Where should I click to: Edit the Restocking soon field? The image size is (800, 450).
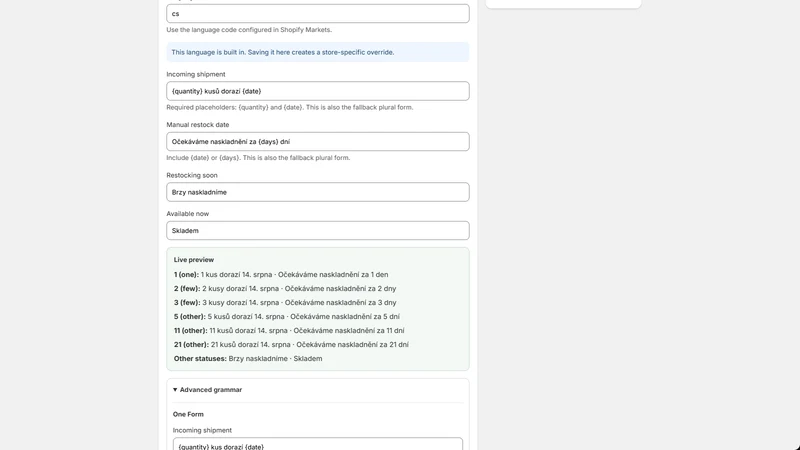click(317, 192)
